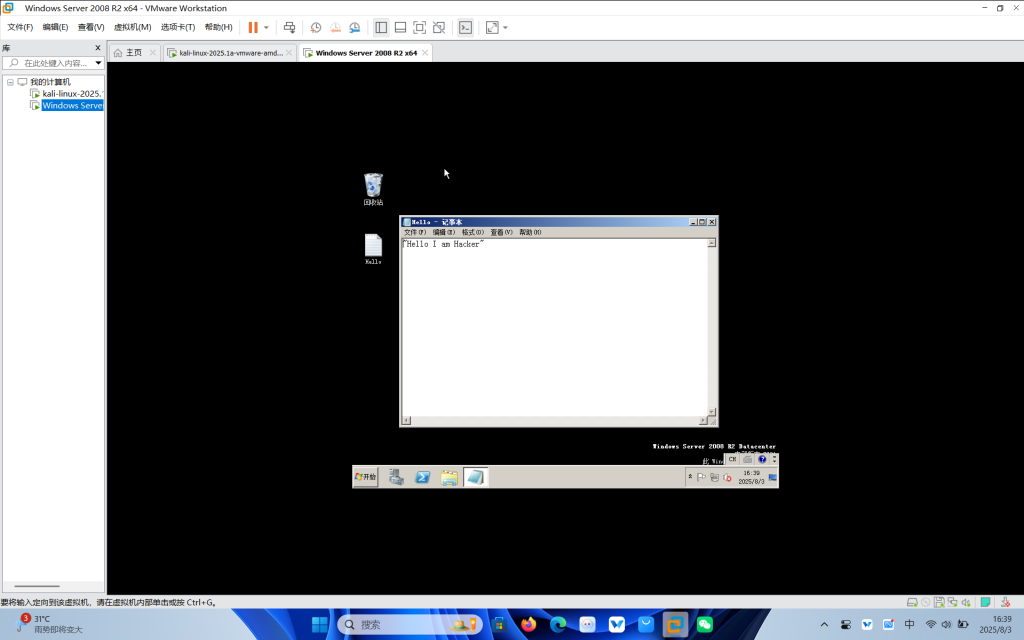
Task: Take a snapshot of this virtual machine
Action: (316, 27)
